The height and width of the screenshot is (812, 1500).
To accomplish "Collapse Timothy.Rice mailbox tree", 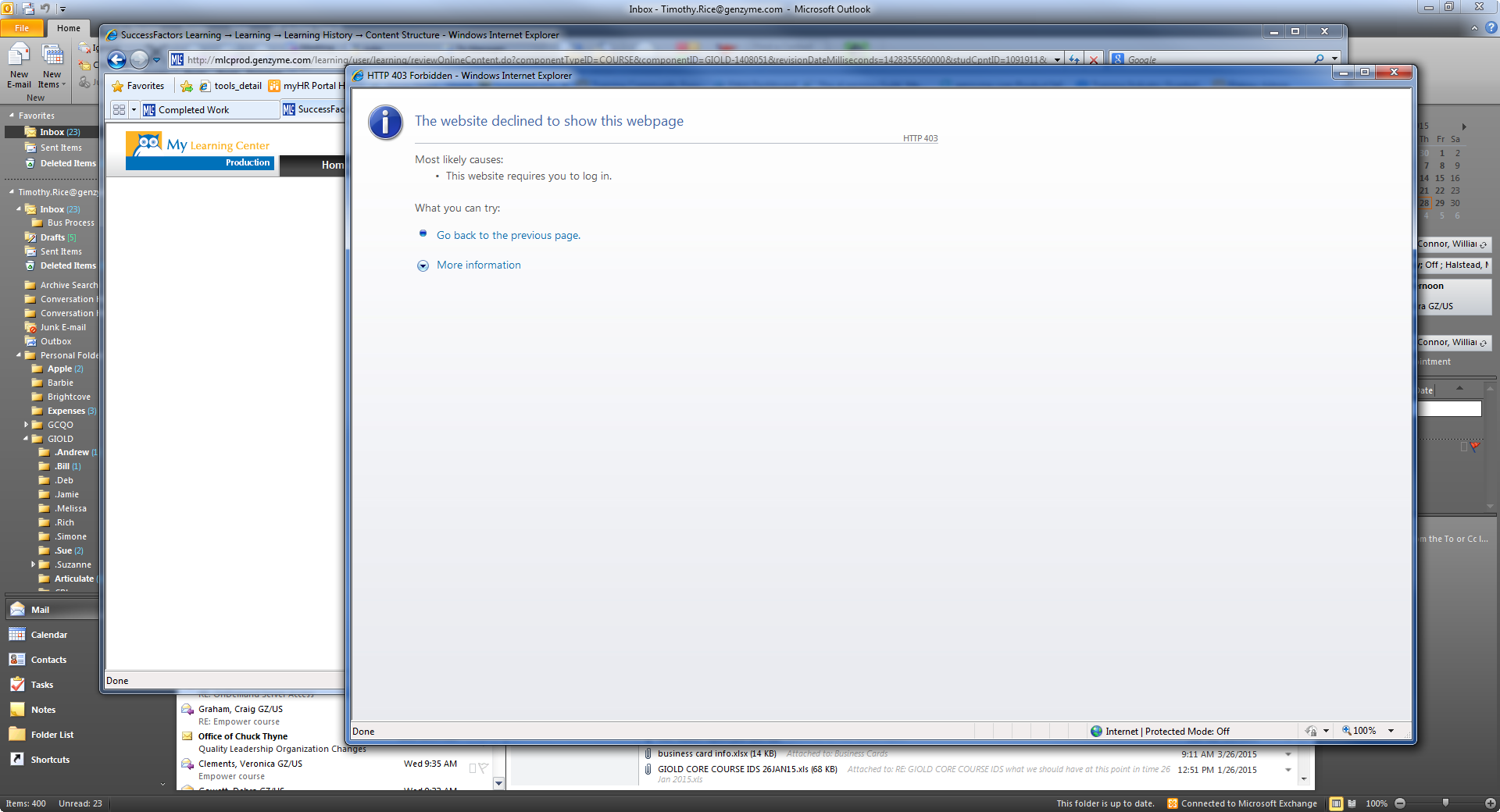I will pos(12,192).
